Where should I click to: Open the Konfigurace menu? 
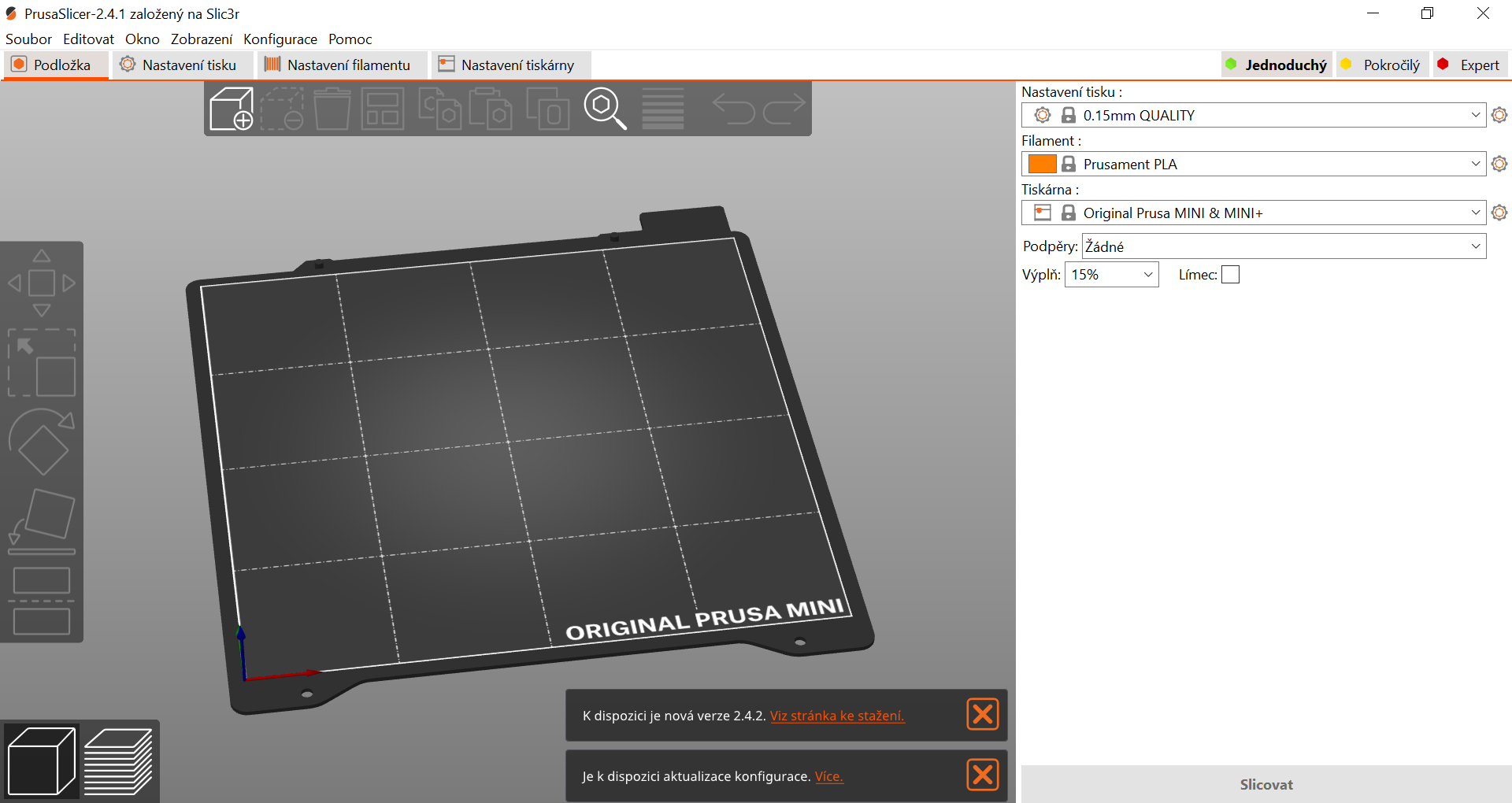[280, 39]
